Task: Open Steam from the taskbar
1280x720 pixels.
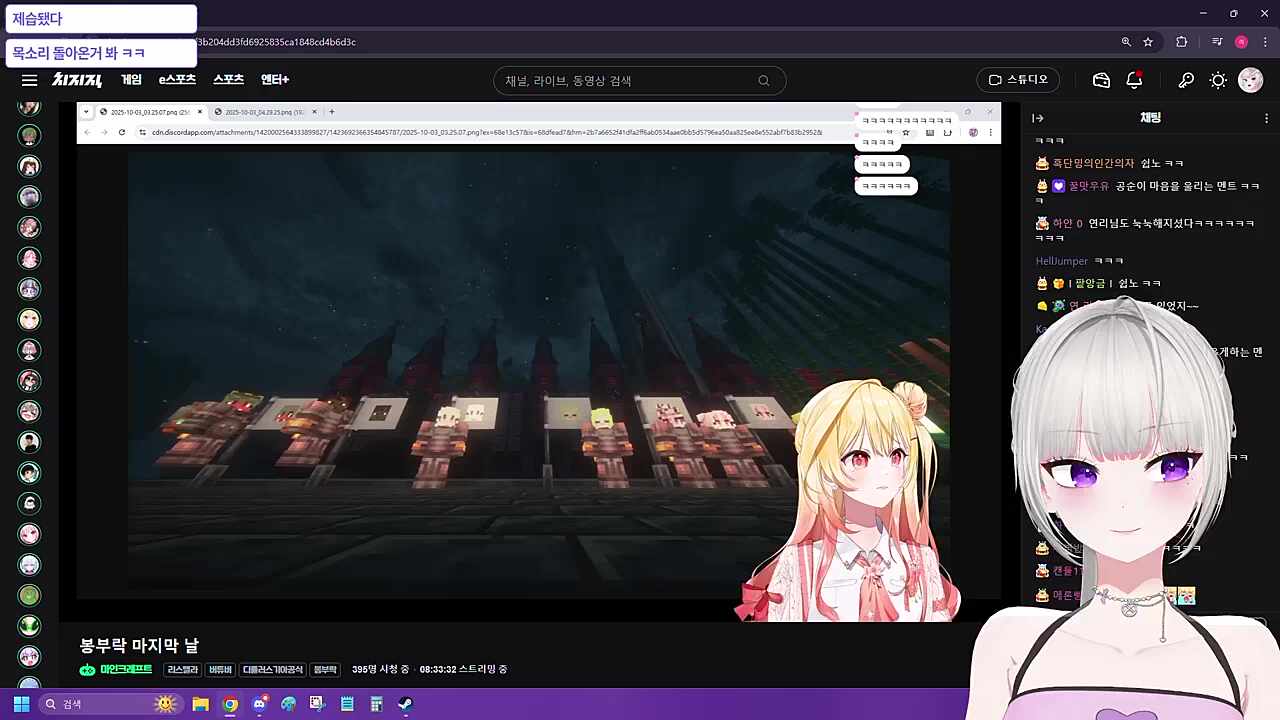Action: 406,704
